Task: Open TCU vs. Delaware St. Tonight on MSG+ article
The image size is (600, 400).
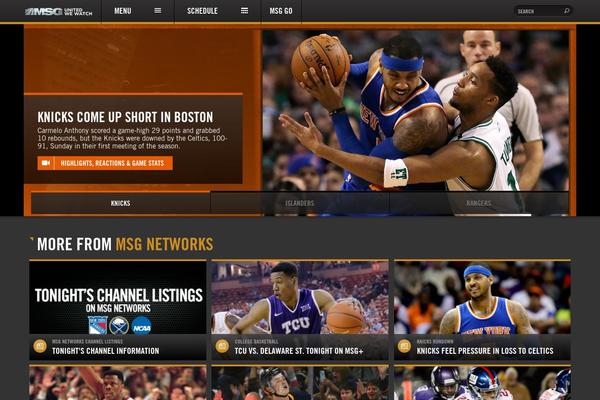Action: (x=299, y=351)
